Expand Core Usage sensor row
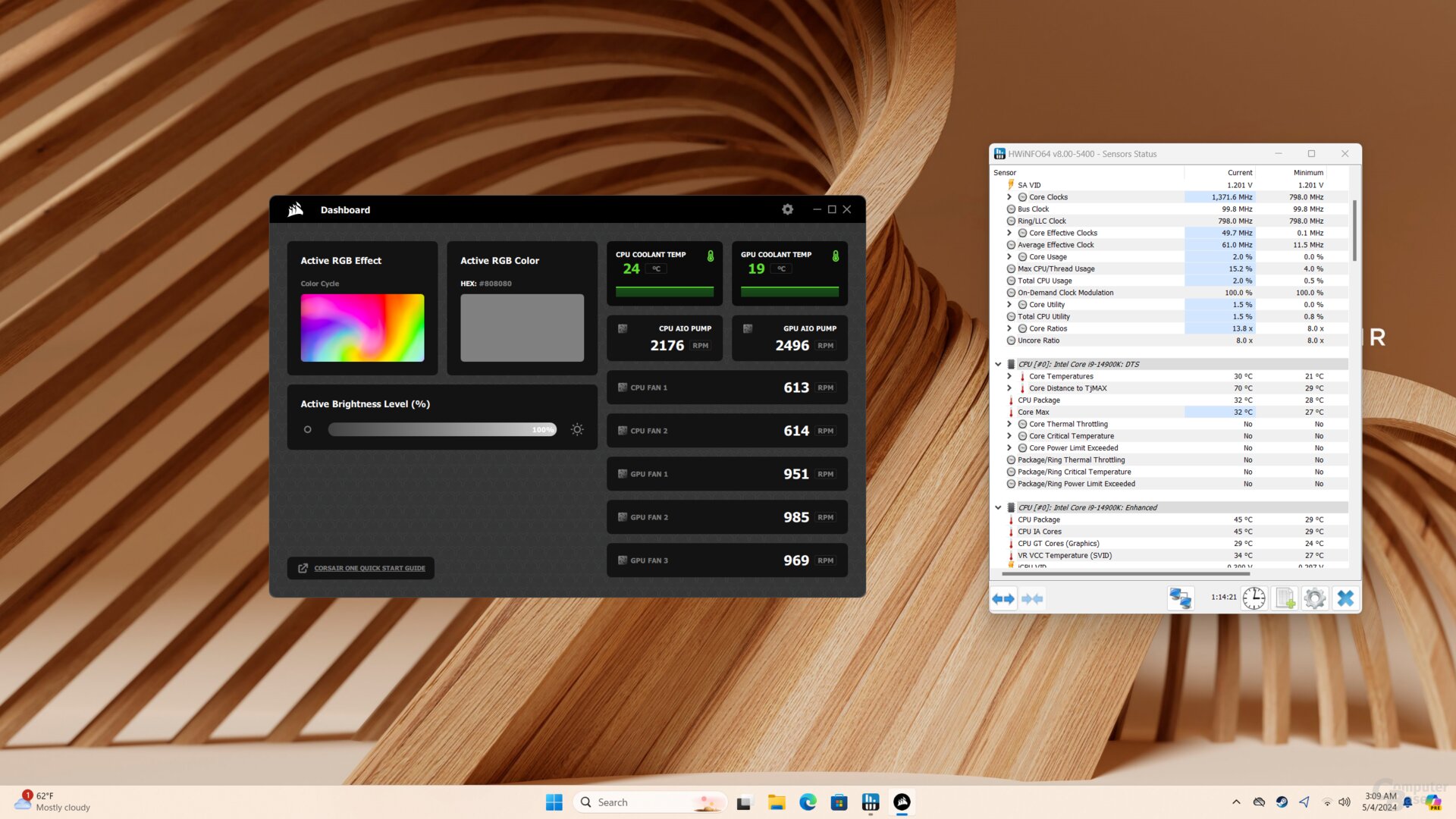The image size is (1456, 819). coord(1009,257)
